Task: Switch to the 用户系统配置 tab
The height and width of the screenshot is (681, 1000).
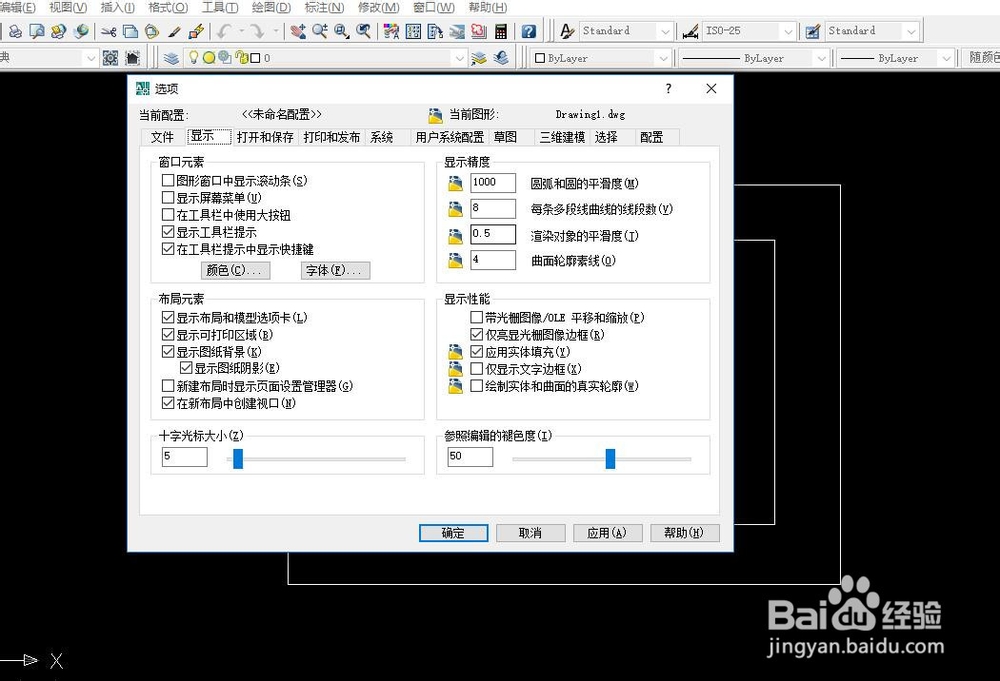Action: coord(450,137)
